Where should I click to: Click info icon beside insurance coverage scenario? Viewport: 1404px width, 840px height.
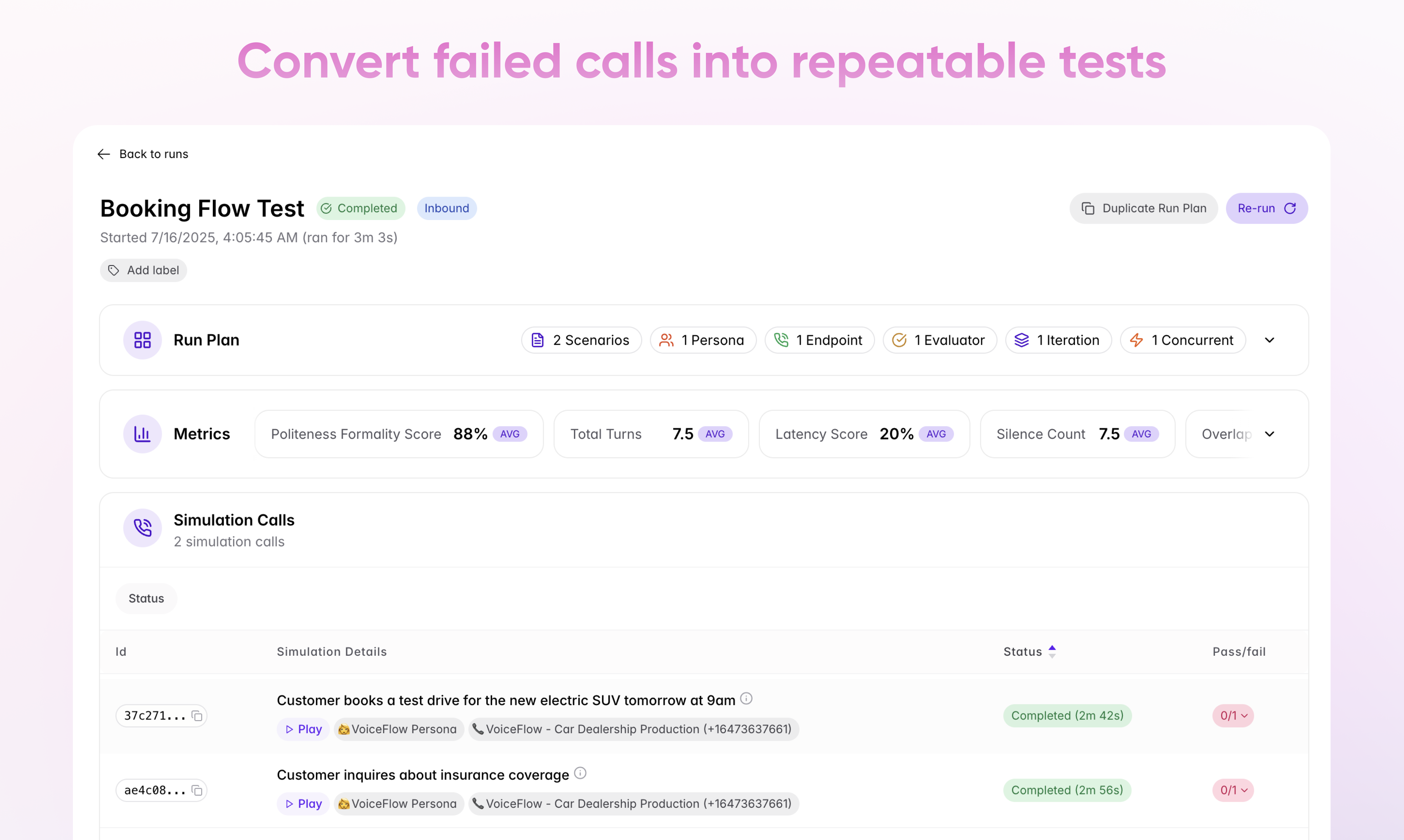pyautogui.click(x=580, y=773)
